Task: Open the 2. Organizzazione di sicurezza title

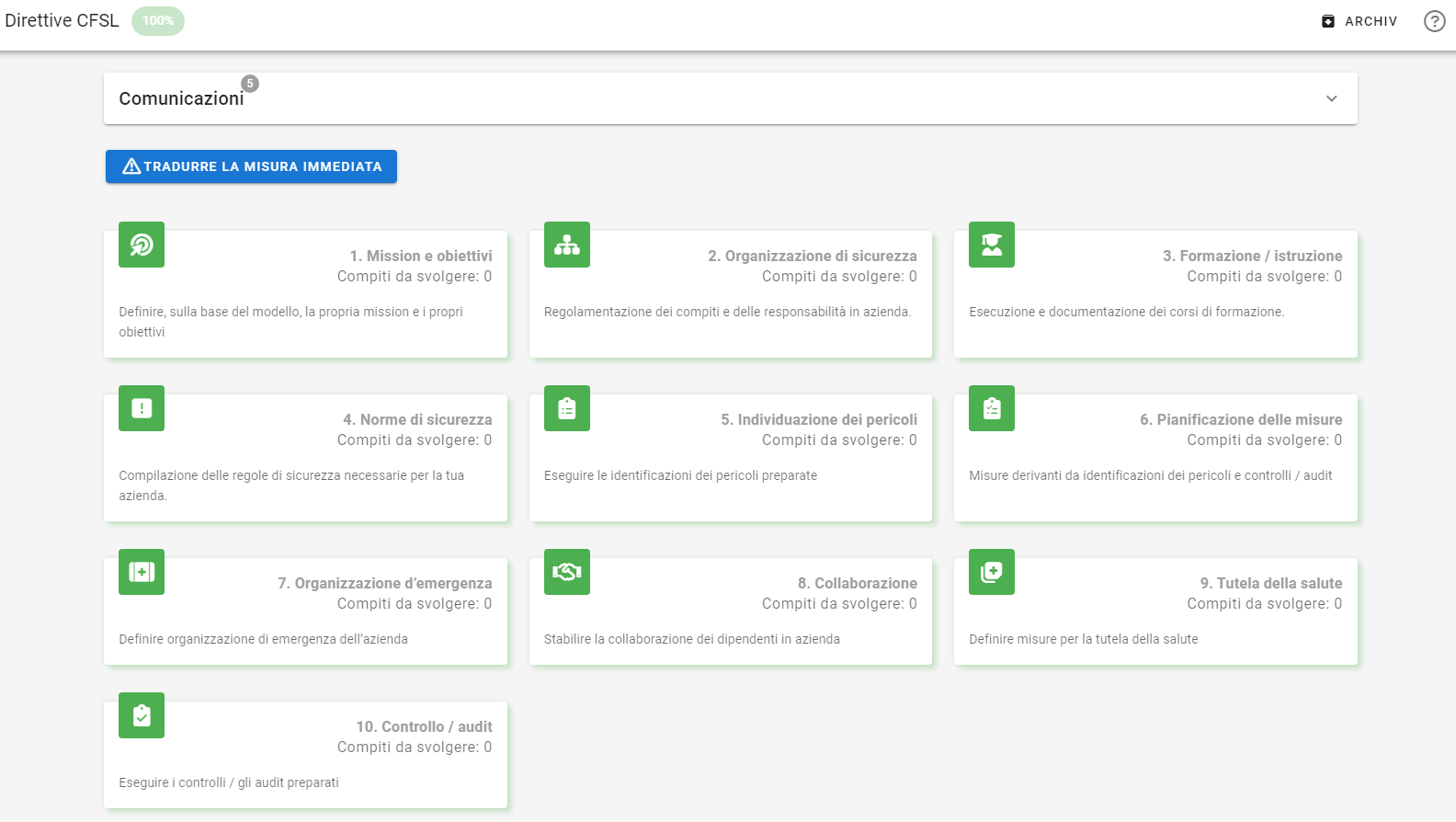Action: [x=813, y=256]
